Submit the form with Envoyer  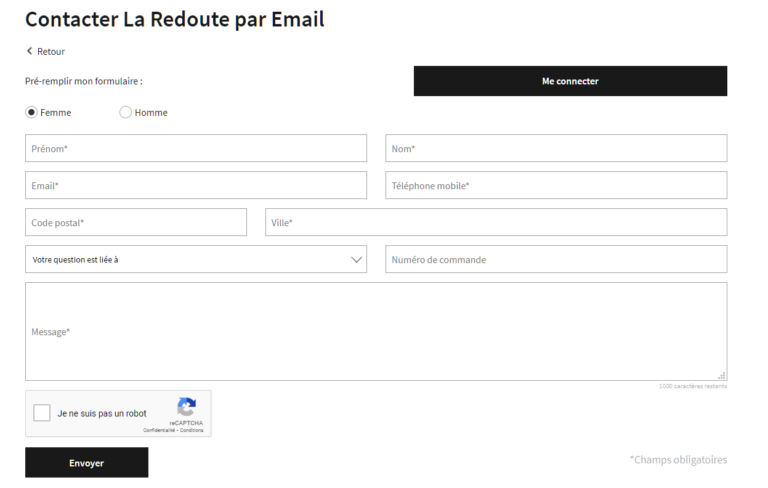tap(86, 463)
